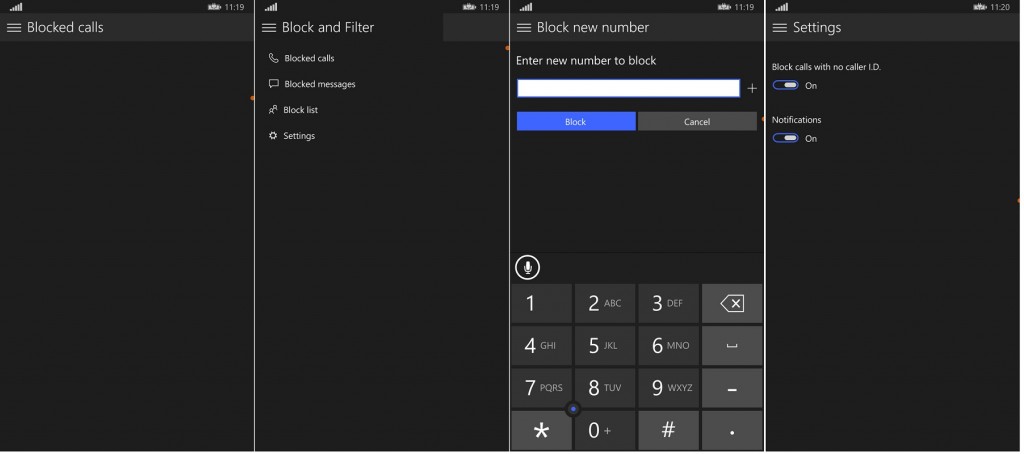
Task: Toggle Block calls with no caller I.D.
Action: click(786, 86)
